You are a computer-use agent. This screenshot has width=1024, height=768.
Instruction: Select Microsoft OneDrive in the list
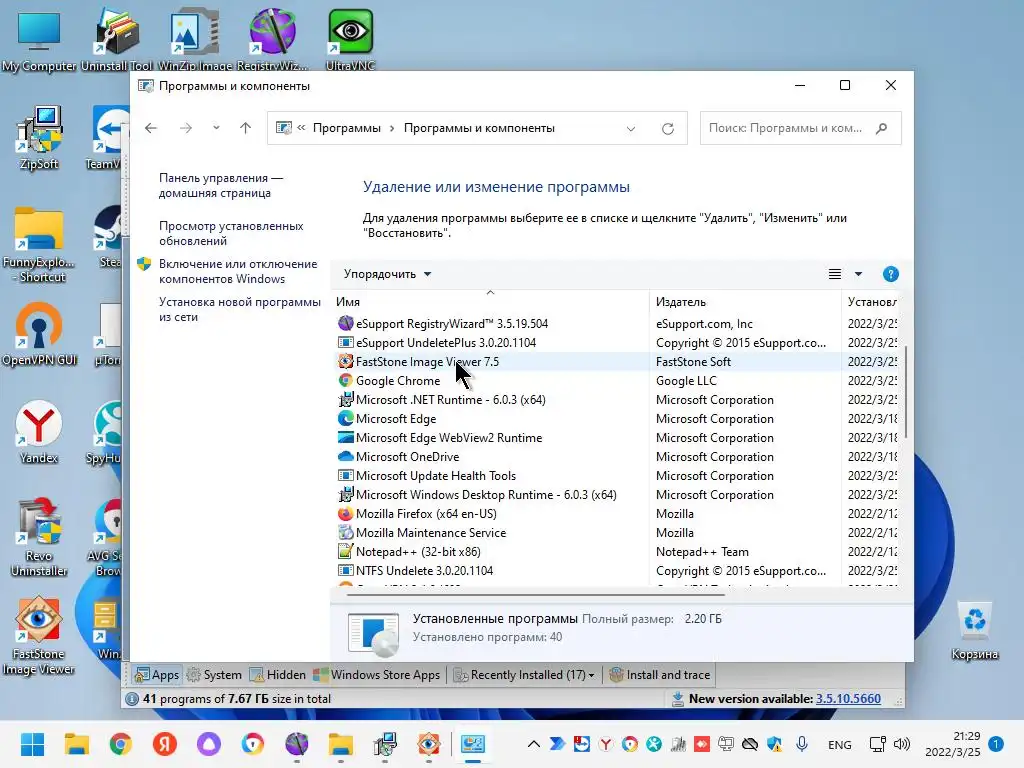click(616, 456)
